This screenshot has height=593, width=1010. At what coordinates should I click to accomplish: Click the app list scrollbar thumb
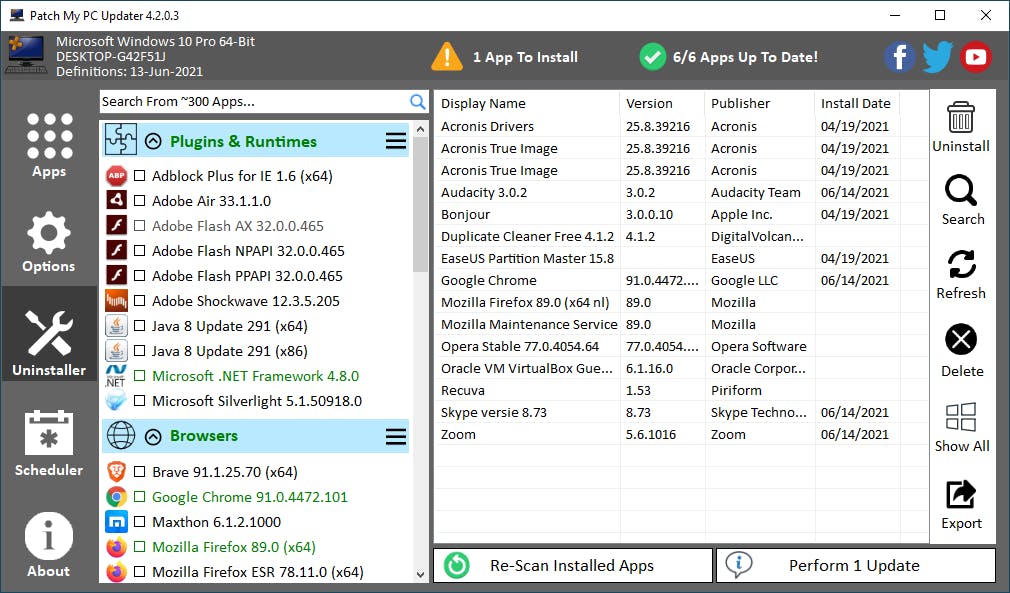tap(420, 205)
